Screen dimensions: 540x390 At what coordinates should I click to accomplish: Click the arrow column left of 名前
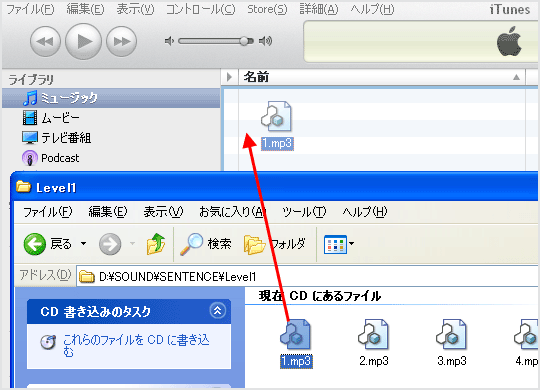pos(229,77)
